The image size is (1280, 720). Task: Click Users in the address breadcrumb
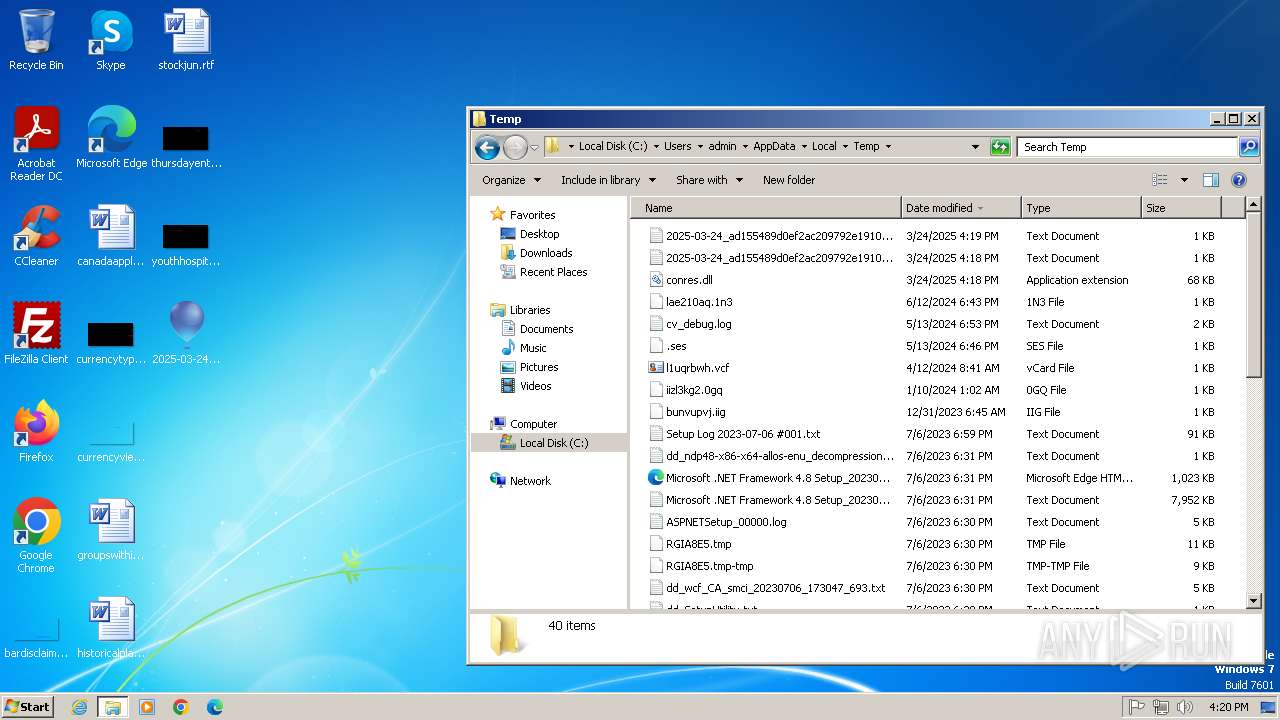(x=677, y=146)
